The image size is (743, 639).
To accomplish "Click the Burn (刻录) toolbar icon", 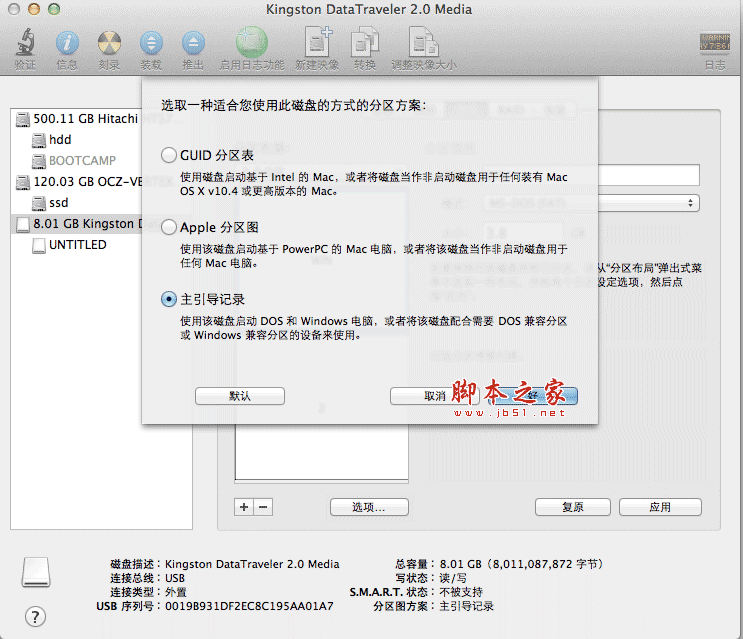I will (109, 43).
